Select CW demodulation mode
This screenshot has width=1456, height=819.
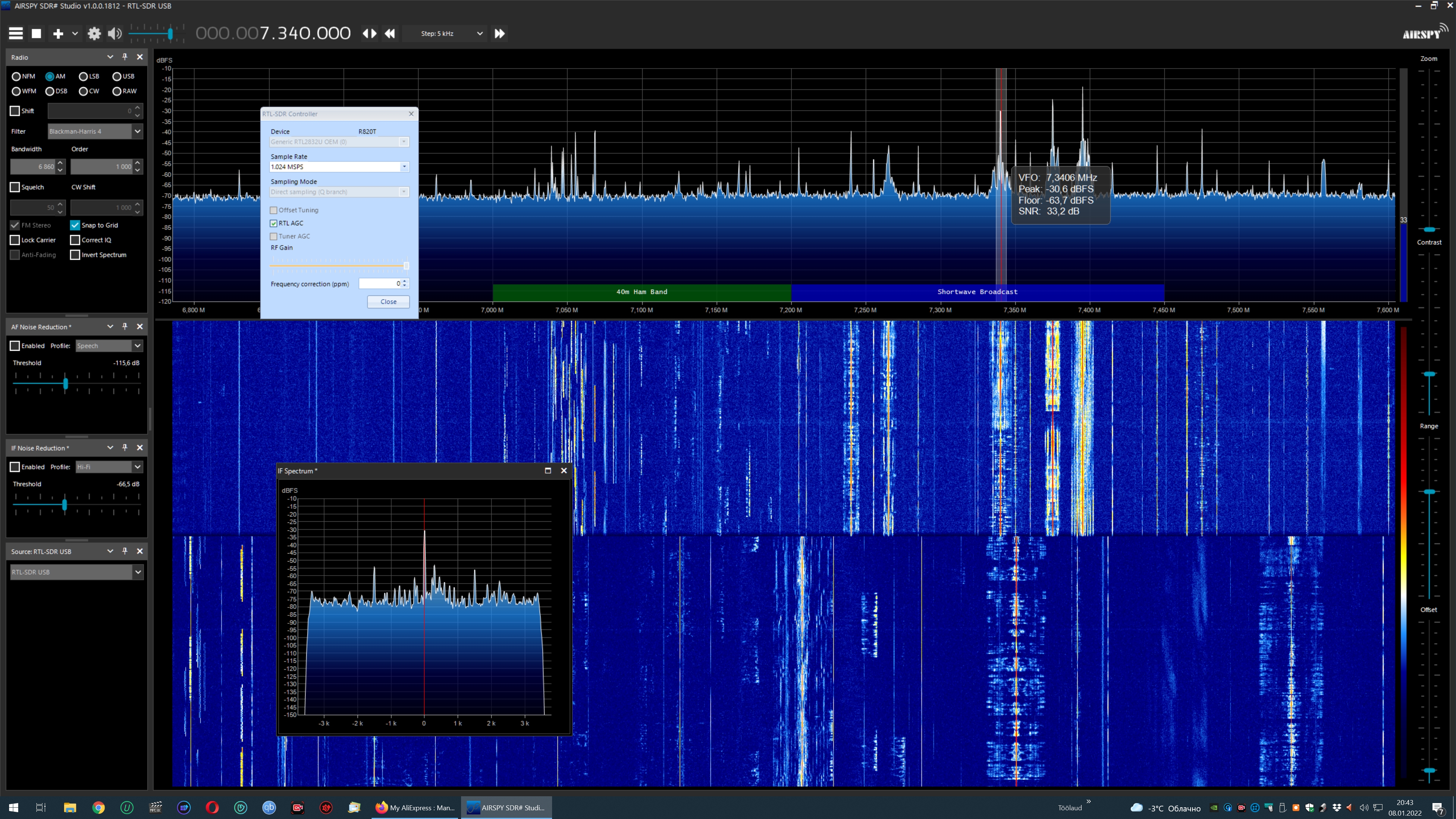coord(89,91)
